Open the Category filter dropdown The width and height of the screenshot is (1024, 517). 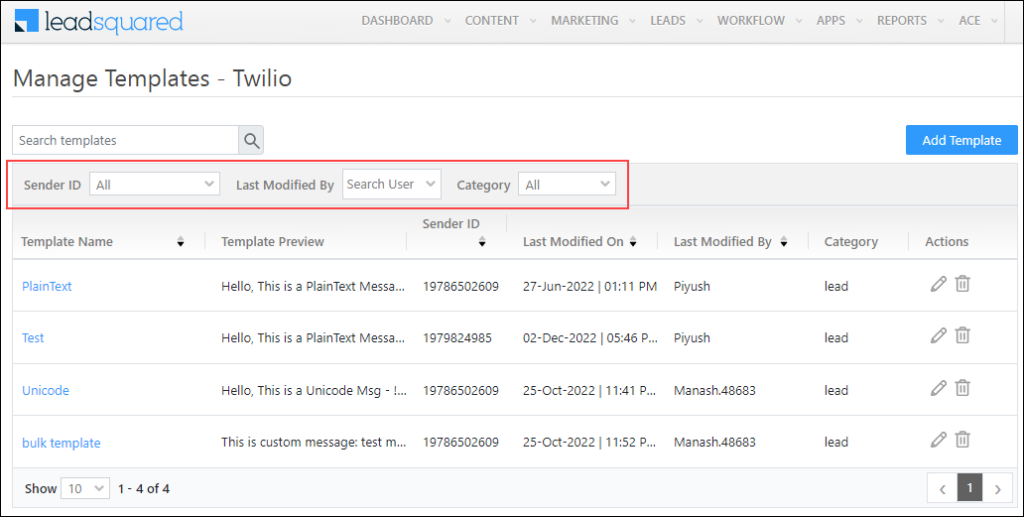coord(567,185)
